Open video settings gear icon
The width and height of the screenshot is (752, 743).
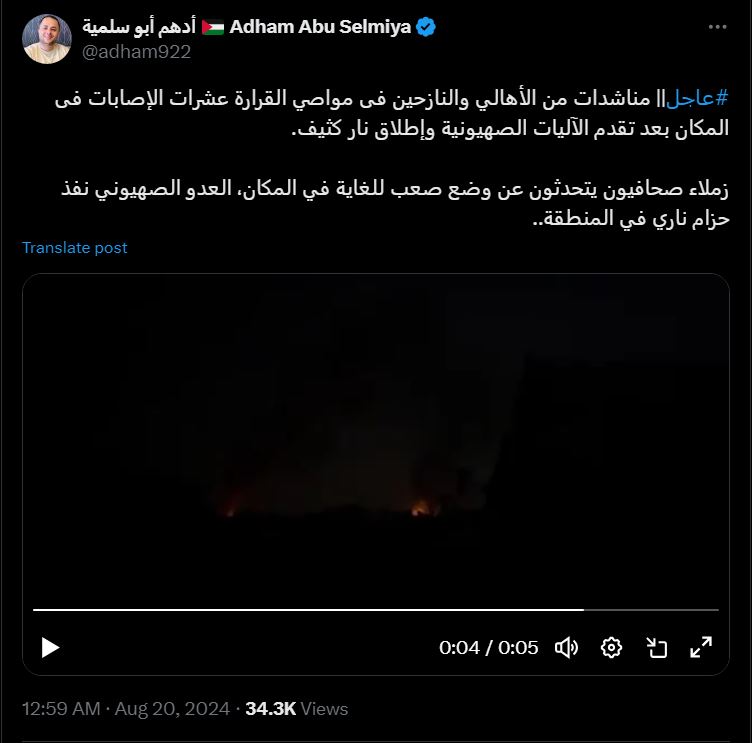611,648
